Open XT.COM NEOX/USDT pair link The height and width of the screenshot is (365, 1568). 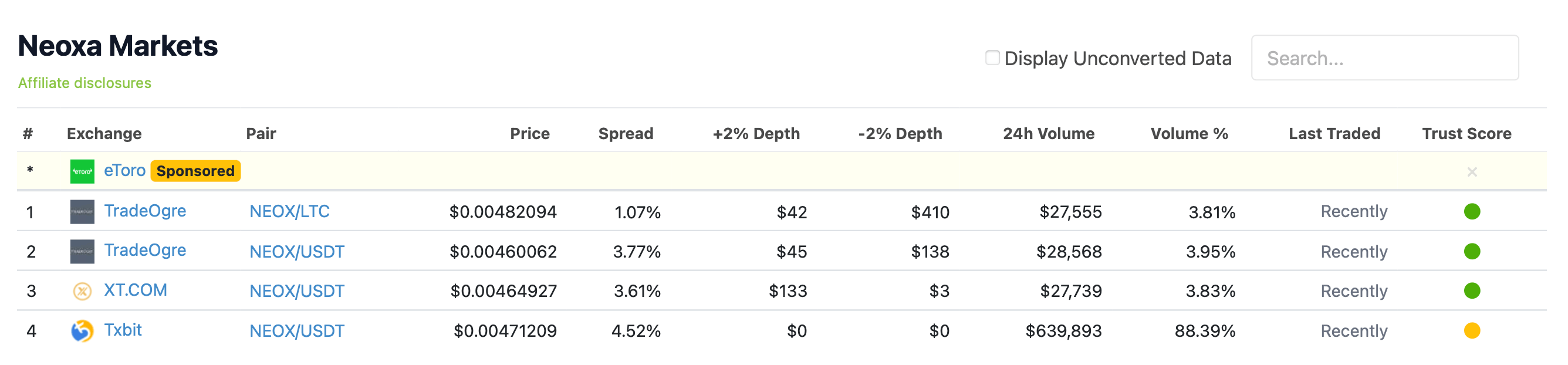296,292
